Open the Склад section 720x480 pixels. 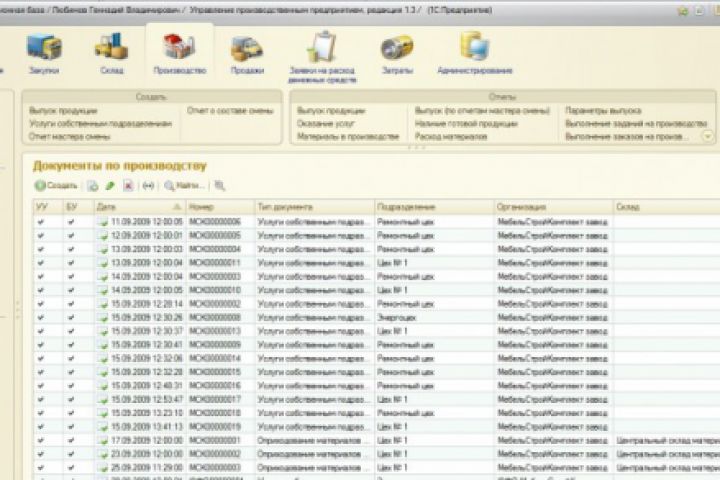tap(112, 54)
